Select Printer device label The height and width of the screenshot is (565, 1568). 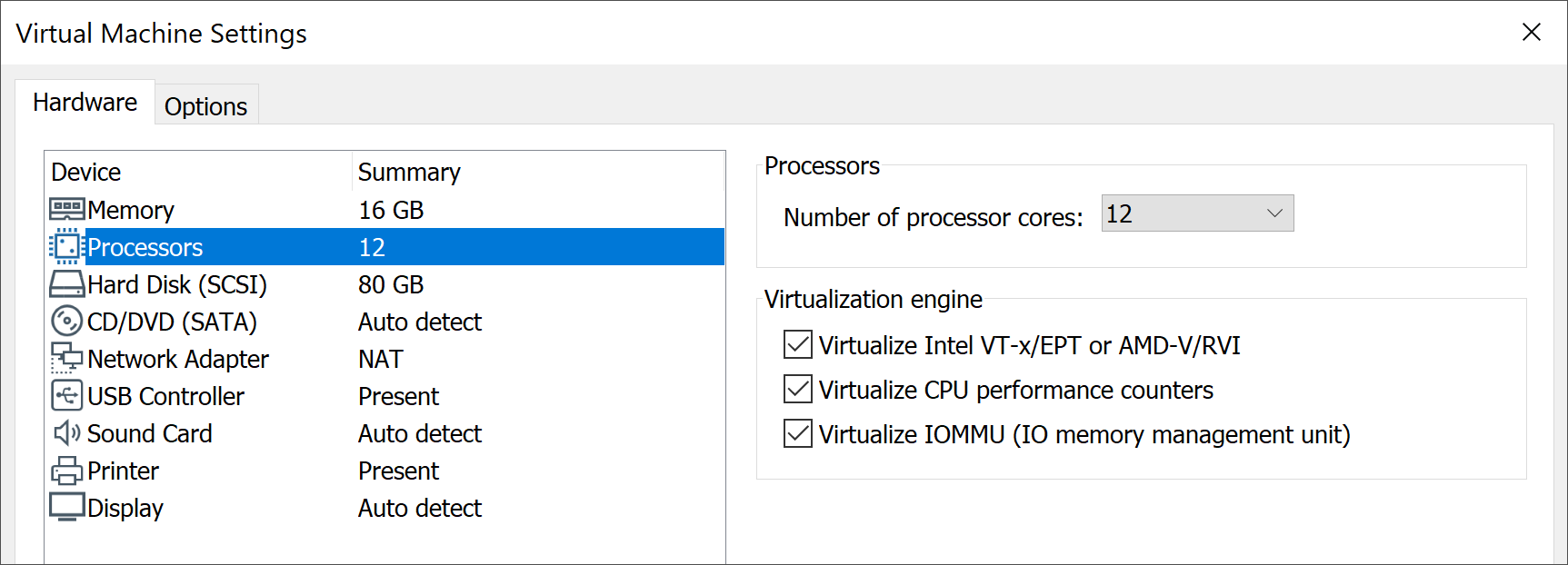tap(124, 471)
